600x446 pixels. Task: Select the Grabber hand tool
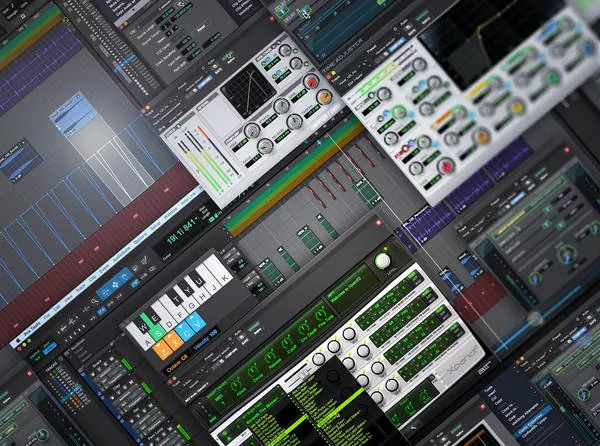[x=125, y=276]
